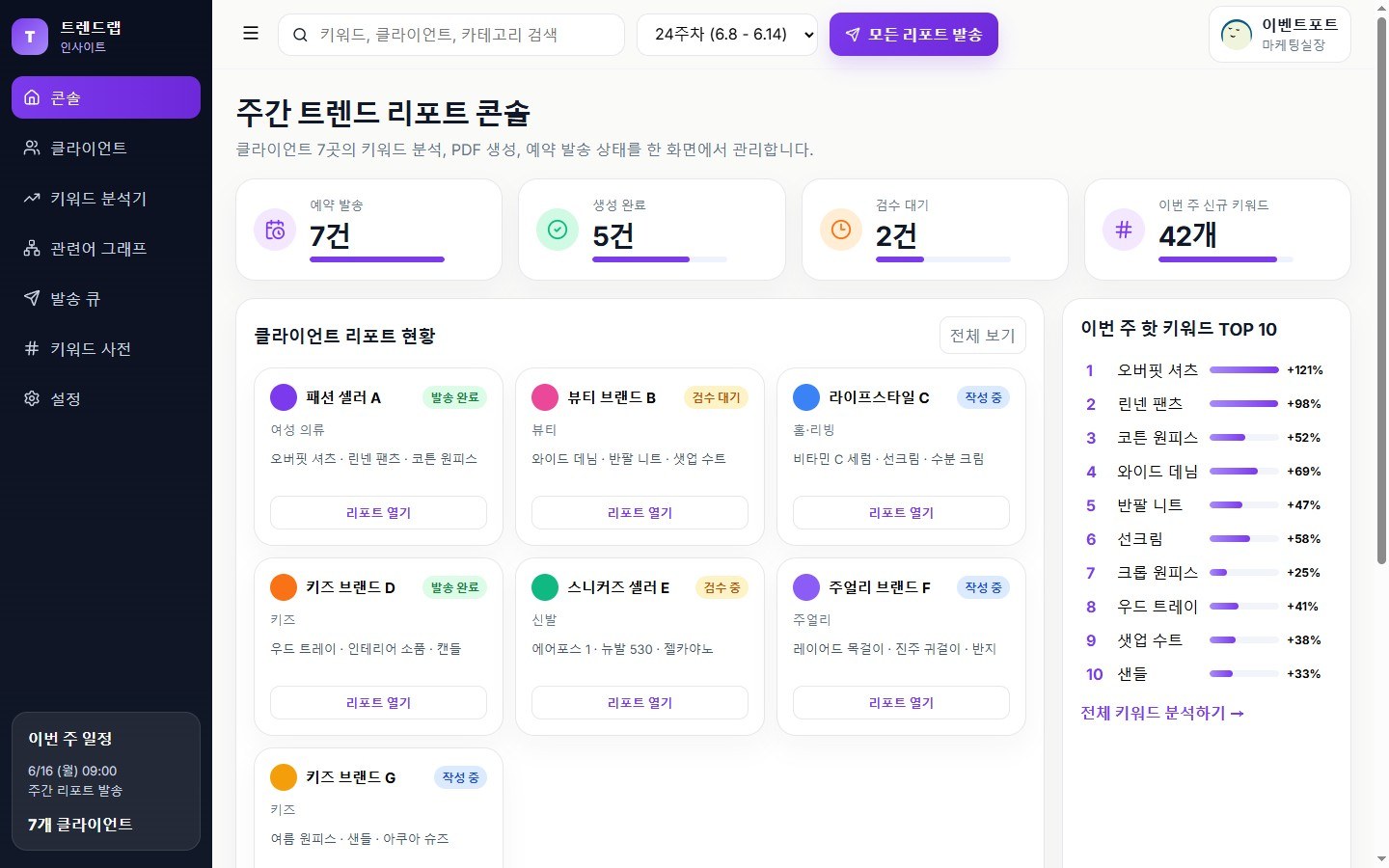The width and height of the screenshot is (1389, 868).
Task: Click the calendar icon on 예약 발송 card
Action: pos(275,230)
